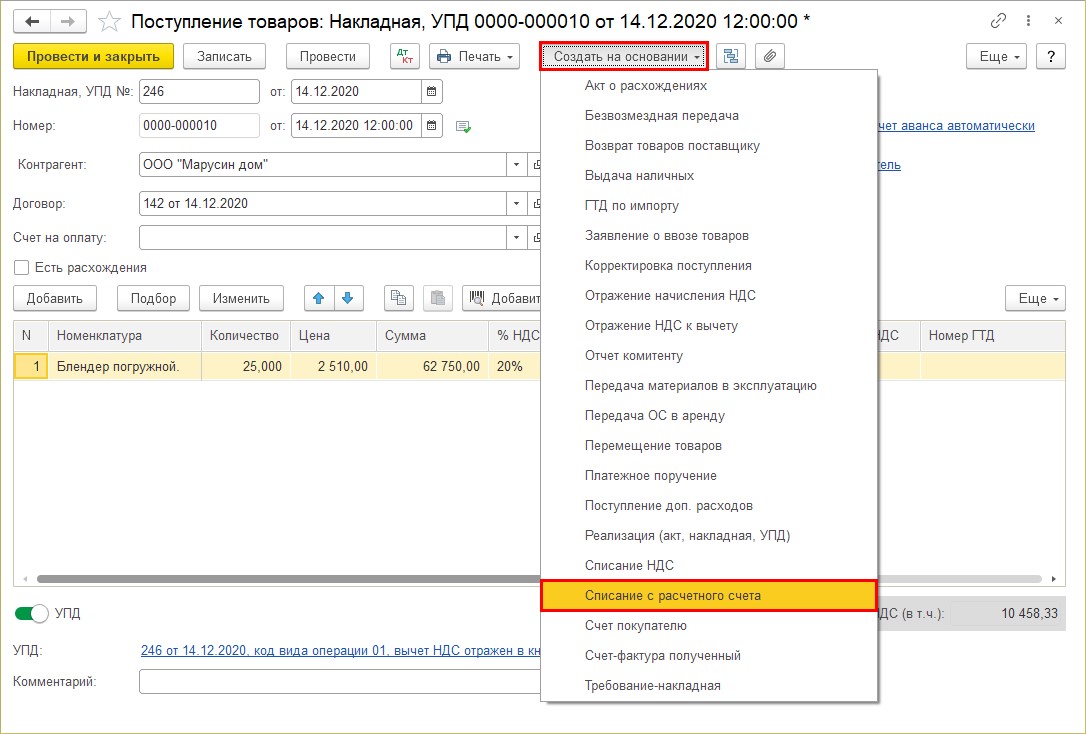The height and width of the screenshot is (734, 1086).
Task: Select Счет-фактура полученный
Action: [709, 656]
